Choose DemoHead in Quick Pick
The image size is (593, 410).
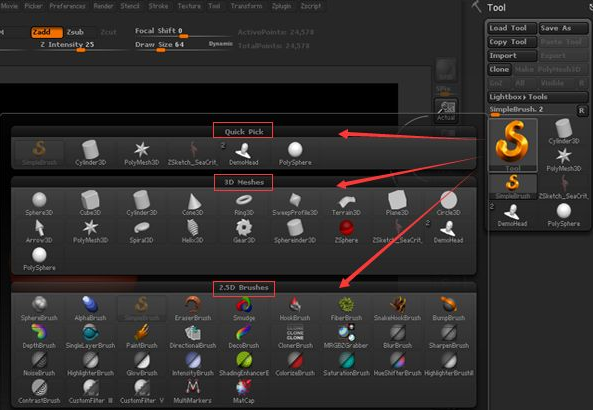click(244, 153)
